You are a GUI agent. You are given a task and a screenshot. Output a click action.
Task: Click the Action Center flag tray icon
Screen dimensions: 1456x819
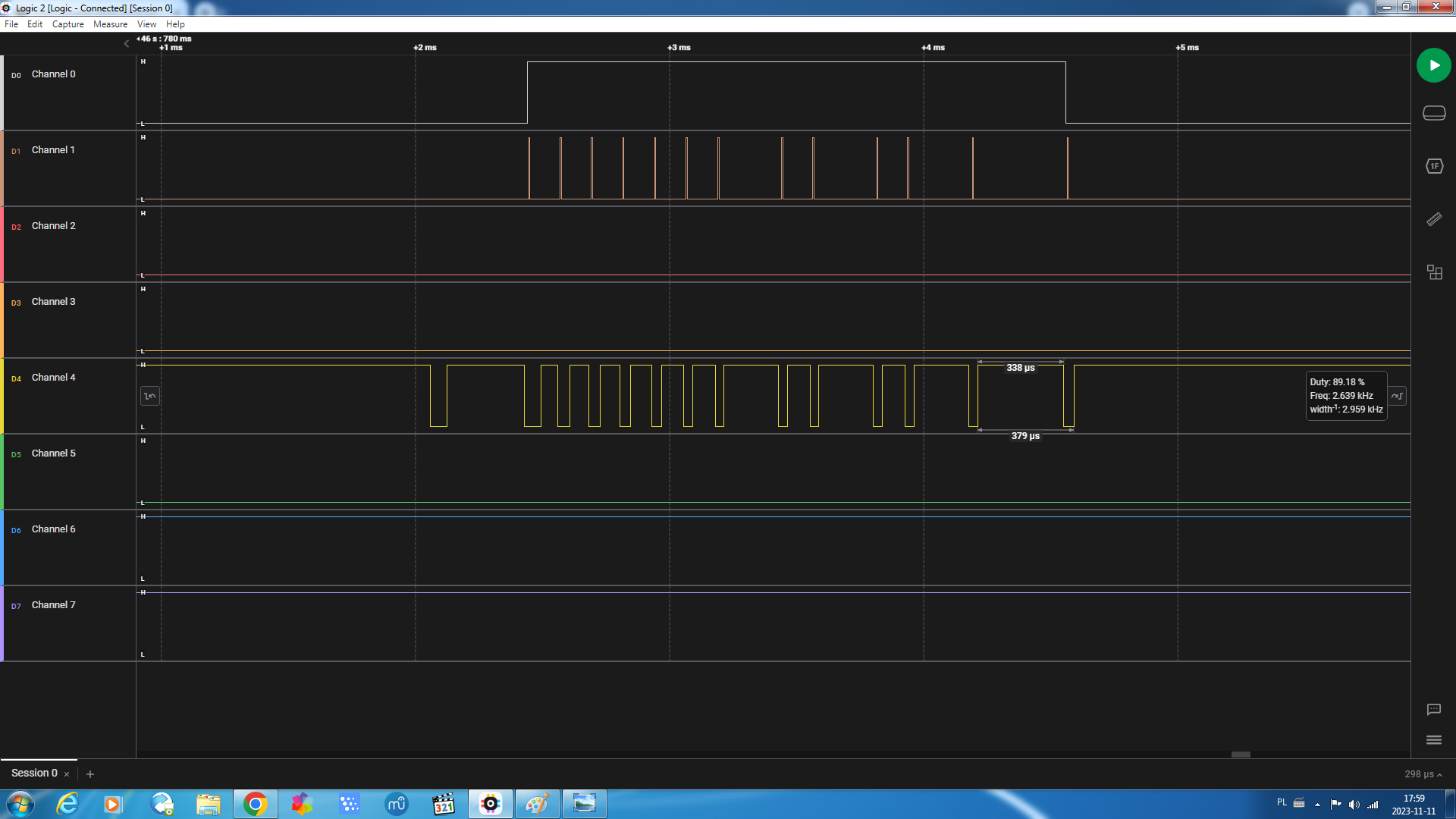click(x=1335, y=805)
